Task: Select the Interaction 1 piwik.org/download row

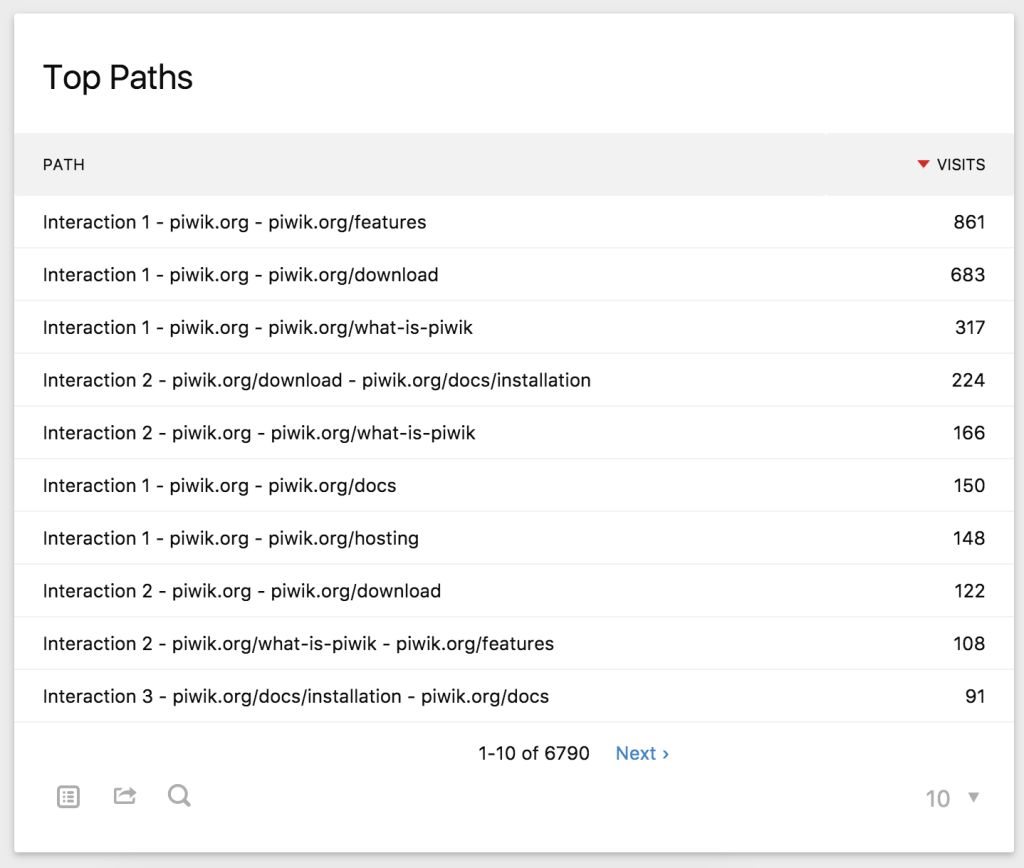Action: click(x=241, y=275)
